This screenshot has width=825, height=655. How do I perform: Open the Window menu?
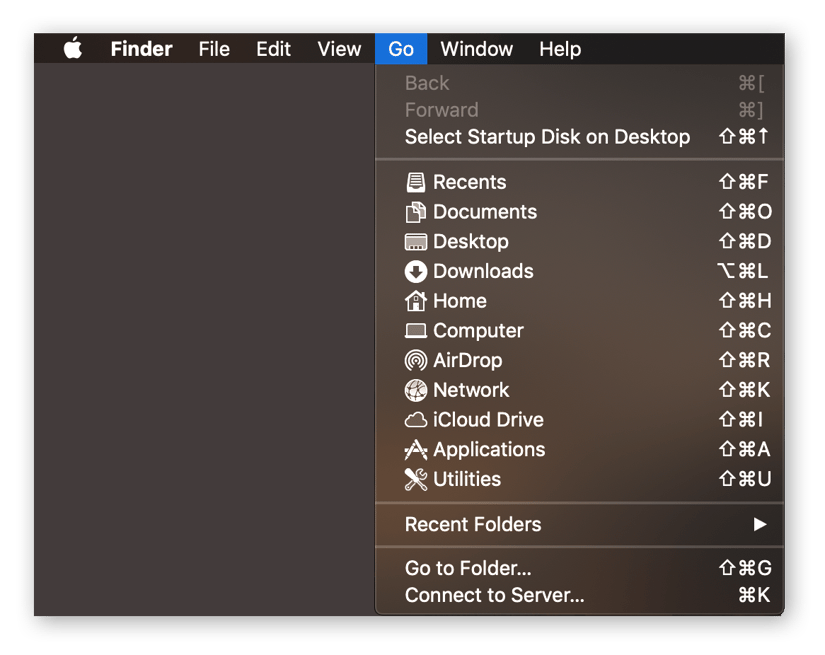pyautogui.click(x=476, y=48)
